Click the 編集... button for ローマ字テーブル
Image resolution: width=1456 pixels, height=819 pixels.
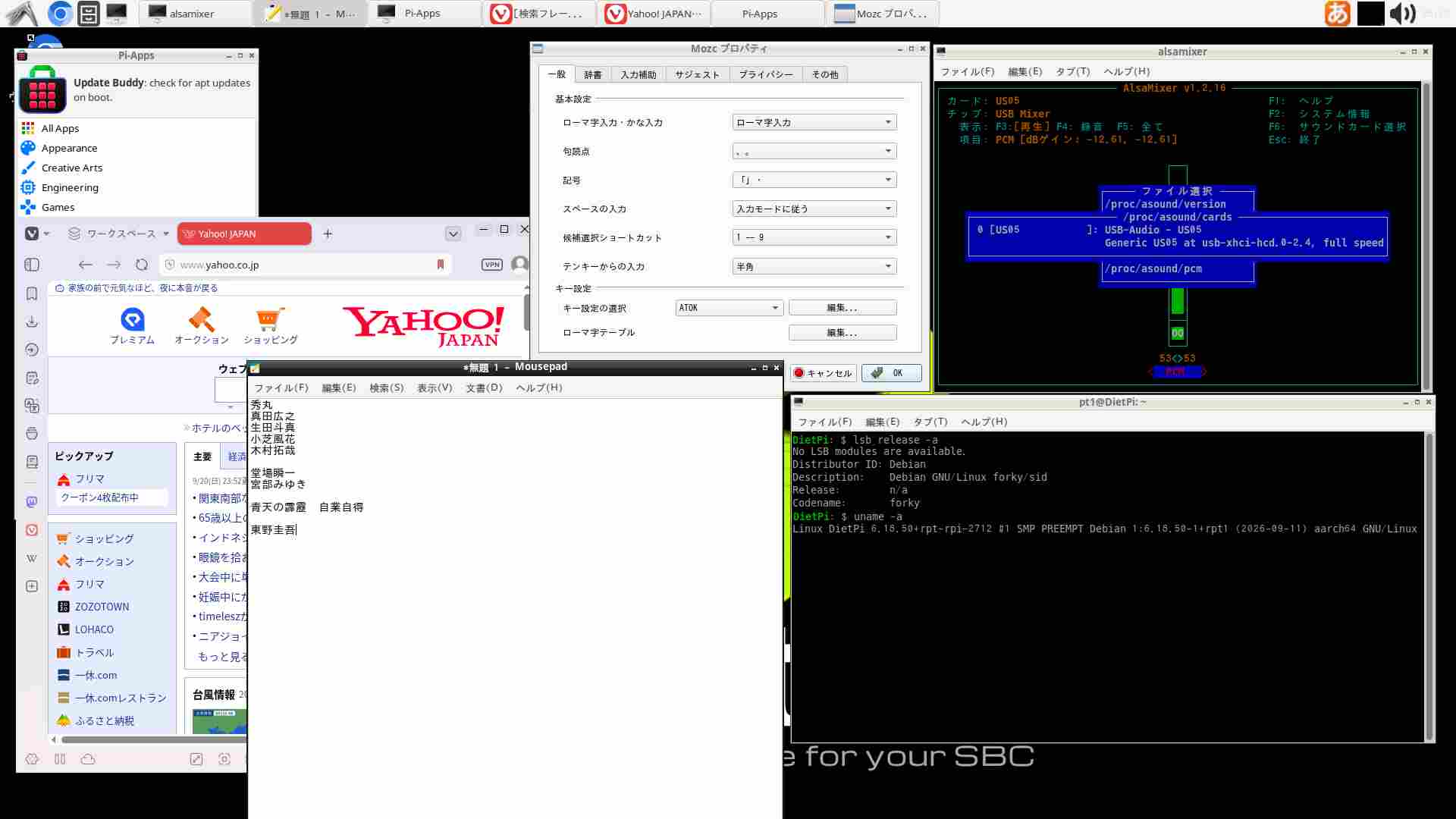[x=843, y=333]
